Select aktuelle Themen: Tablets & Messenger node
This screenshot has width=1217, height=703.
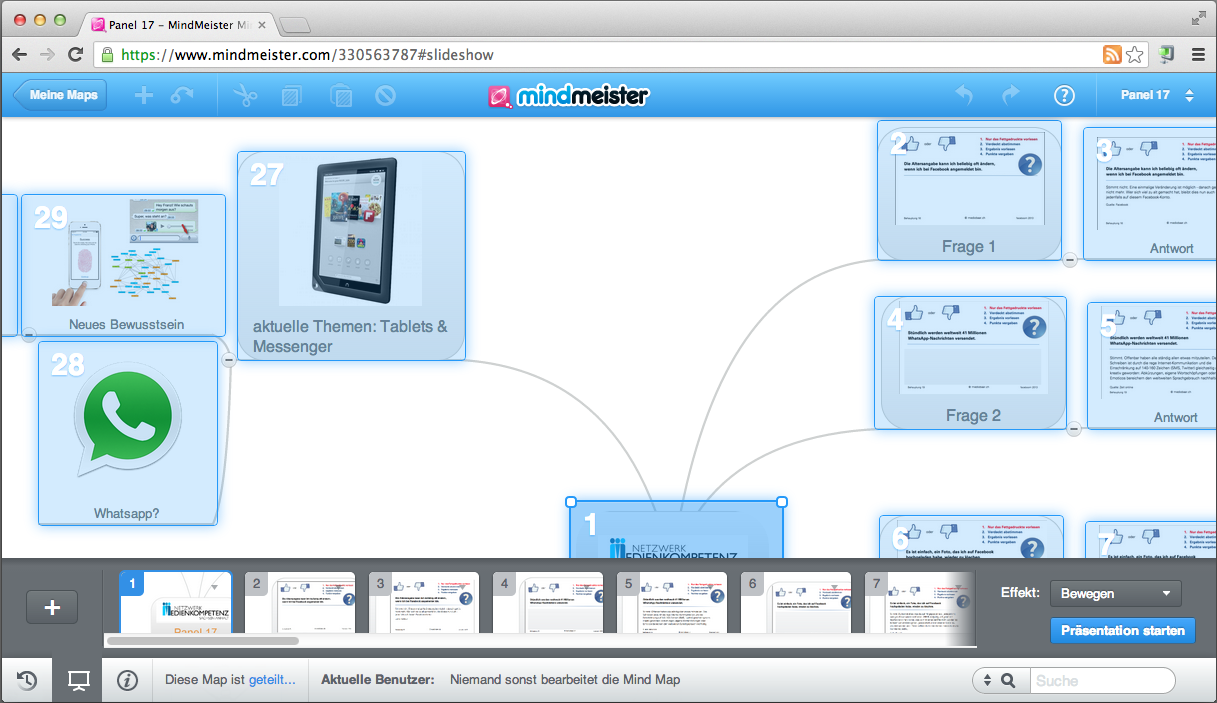[351, 256]
